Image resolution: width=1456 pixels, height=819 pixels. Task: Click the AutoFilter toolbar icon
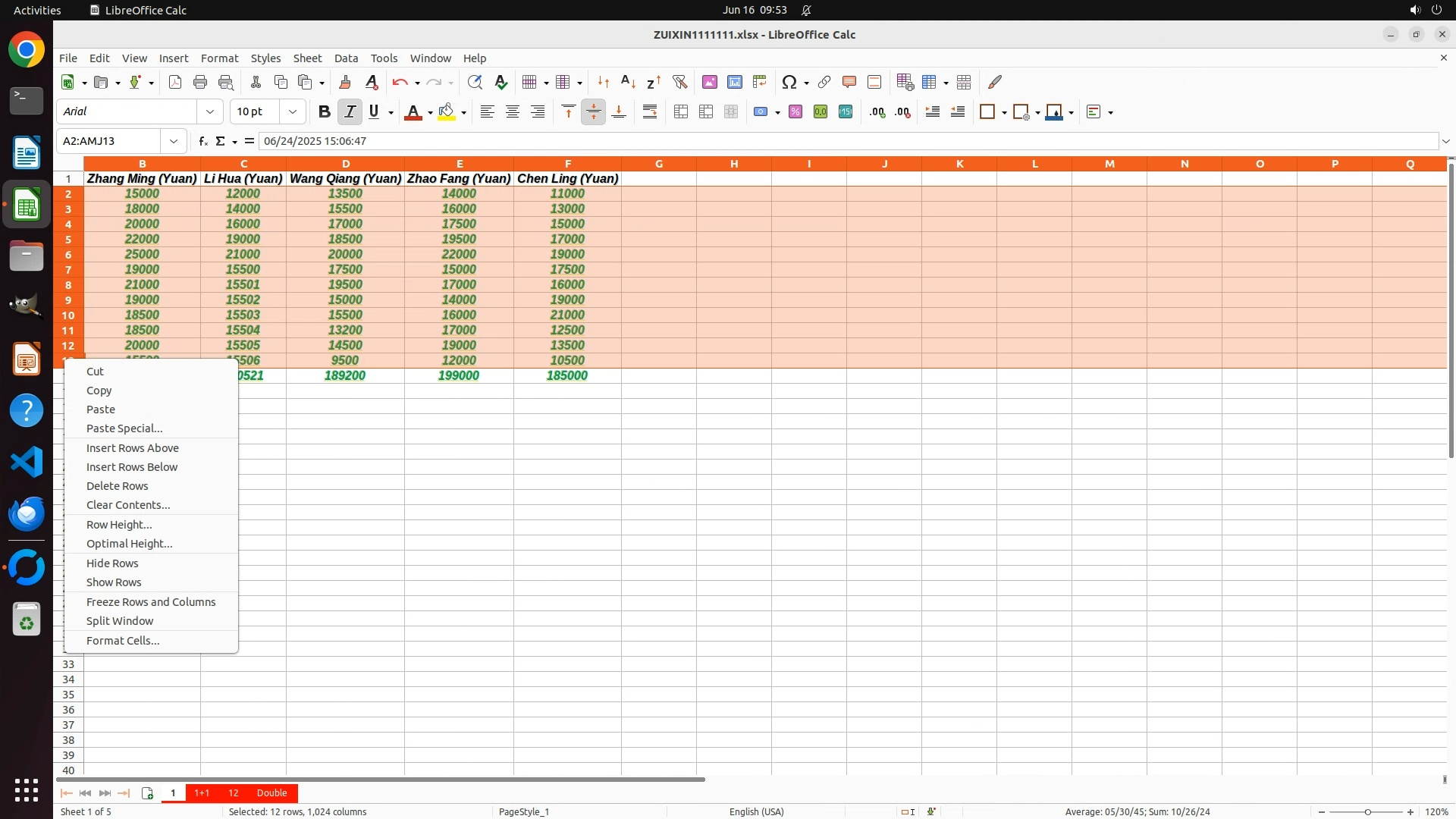click(x=679, y=82)
